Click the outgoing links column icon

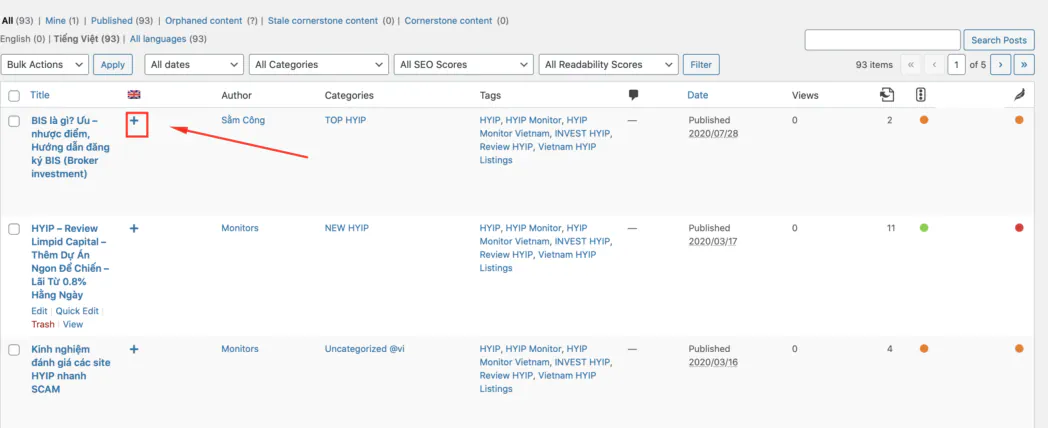pyautogui.click(x=887, y=95)
